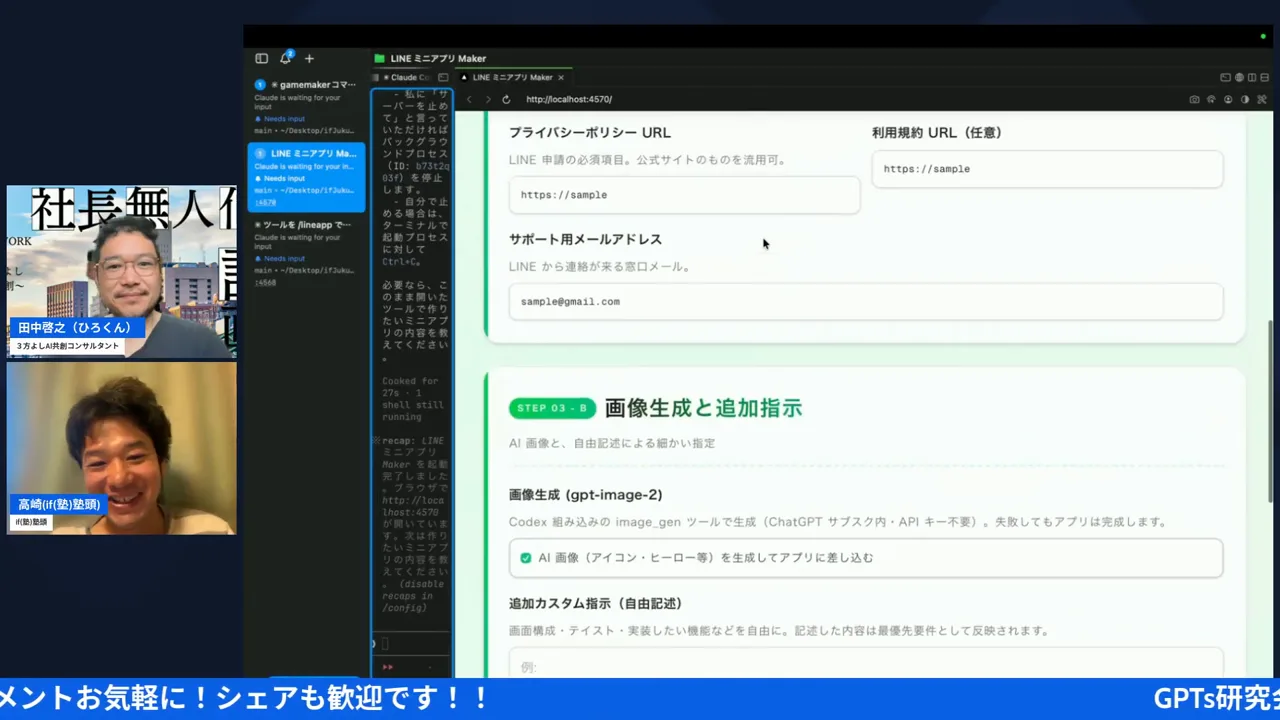
Task: Add a new session with plus icon
Action: click(x=309, y=59)
